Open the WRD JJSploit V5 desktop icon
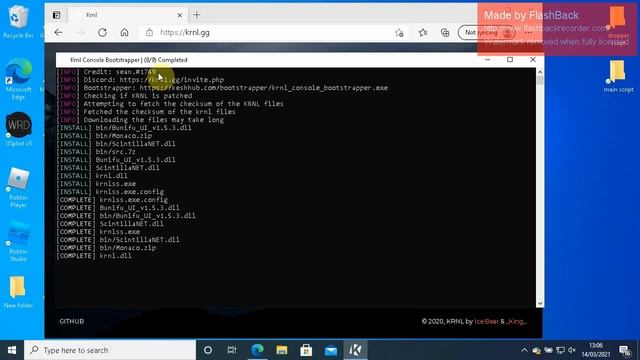640x360 pixels. [x=18, y=129]
